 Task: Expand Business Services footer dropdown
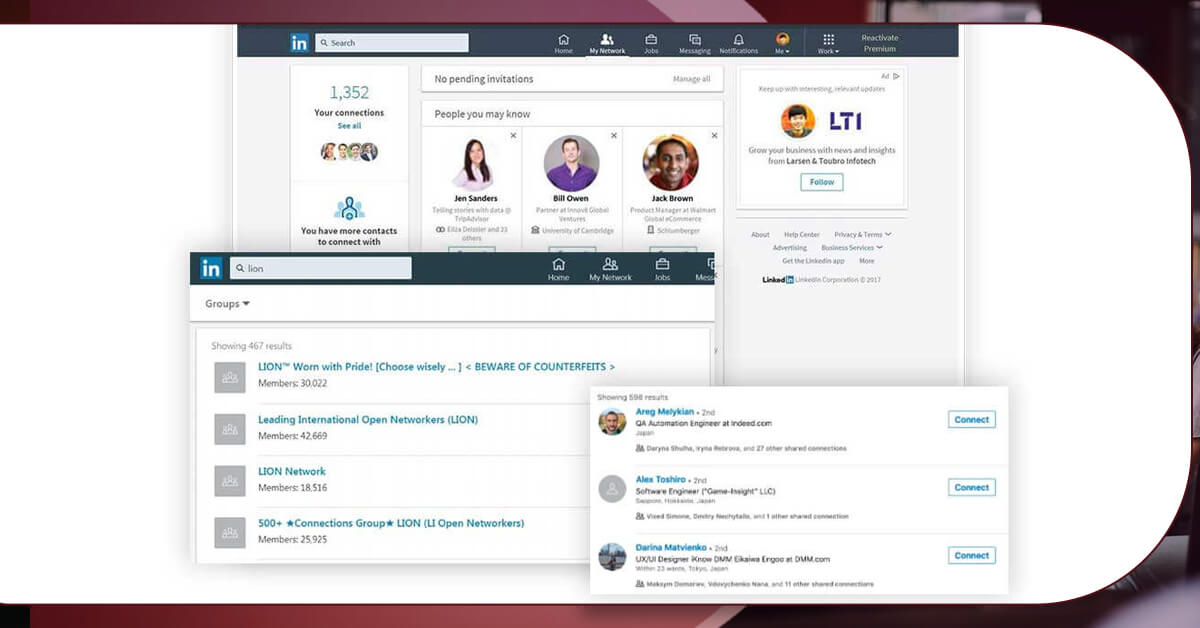pos(851,248)
